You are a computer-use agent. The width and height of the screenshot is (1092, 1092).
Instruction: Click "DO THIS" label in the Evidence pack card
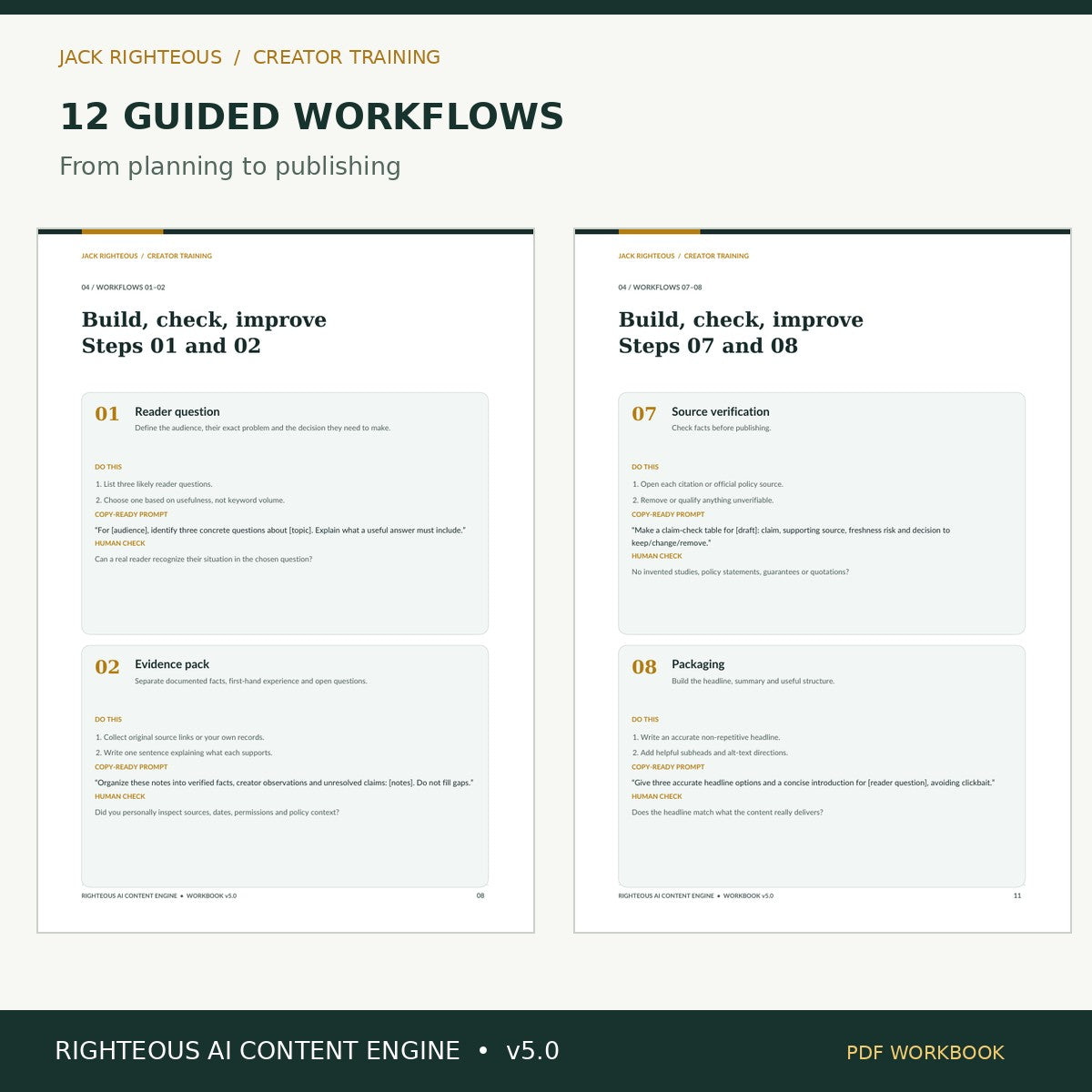(x=108, y=720)
